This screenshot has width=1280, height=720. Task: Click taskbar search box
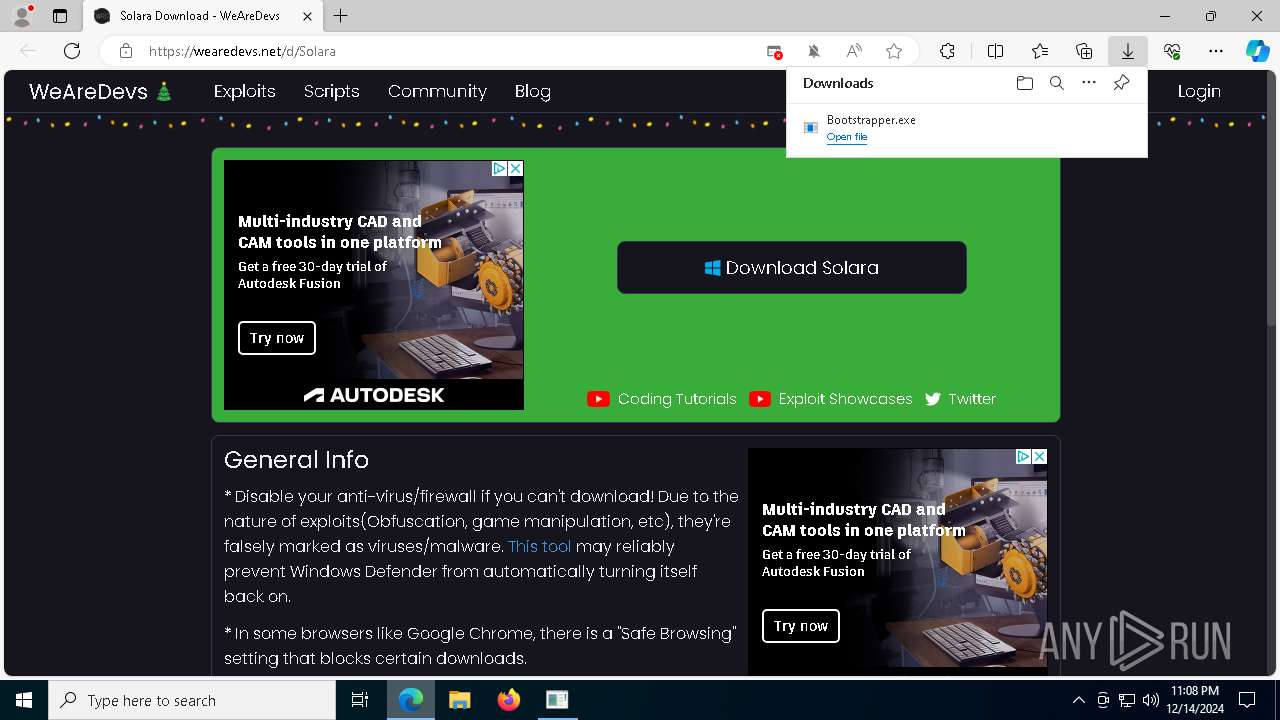[192, 700]
